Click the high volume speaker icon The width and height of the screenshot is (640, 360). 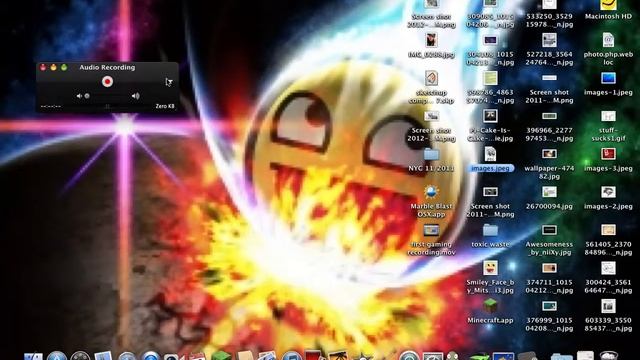point(136,96)
